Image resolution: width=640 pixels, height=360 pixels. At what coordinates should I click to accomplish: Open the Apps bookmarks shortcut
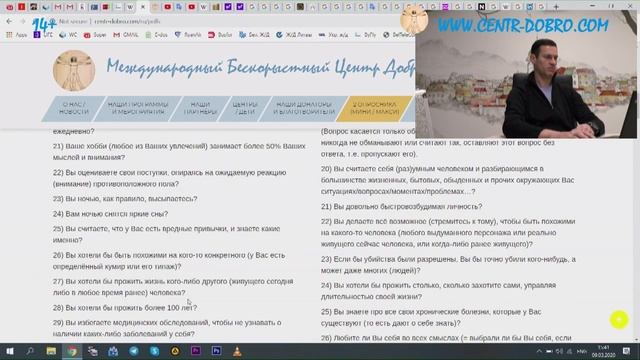tap(16, 35)
